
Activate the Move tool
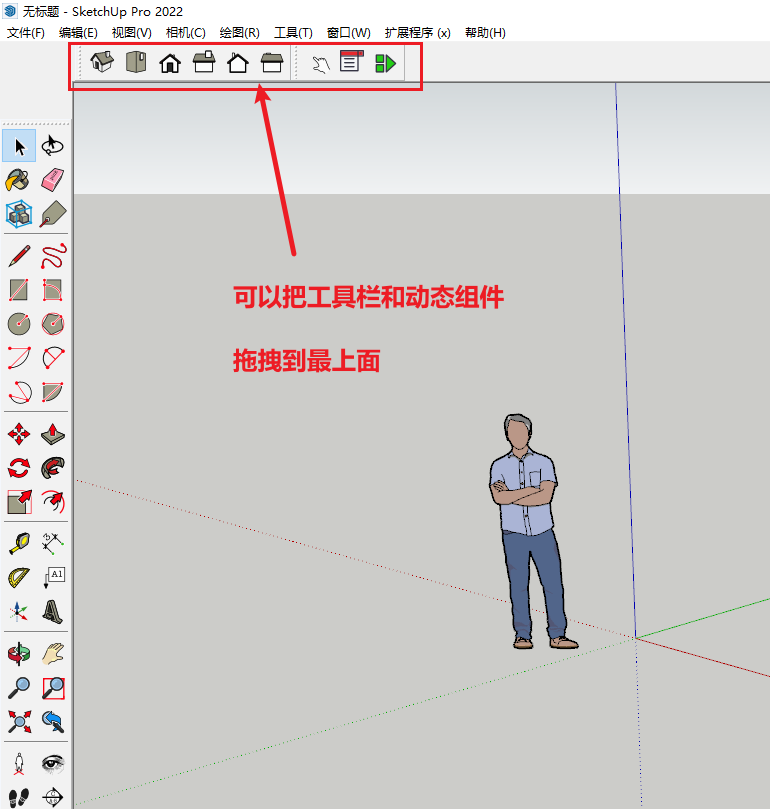tap(19, 434)
